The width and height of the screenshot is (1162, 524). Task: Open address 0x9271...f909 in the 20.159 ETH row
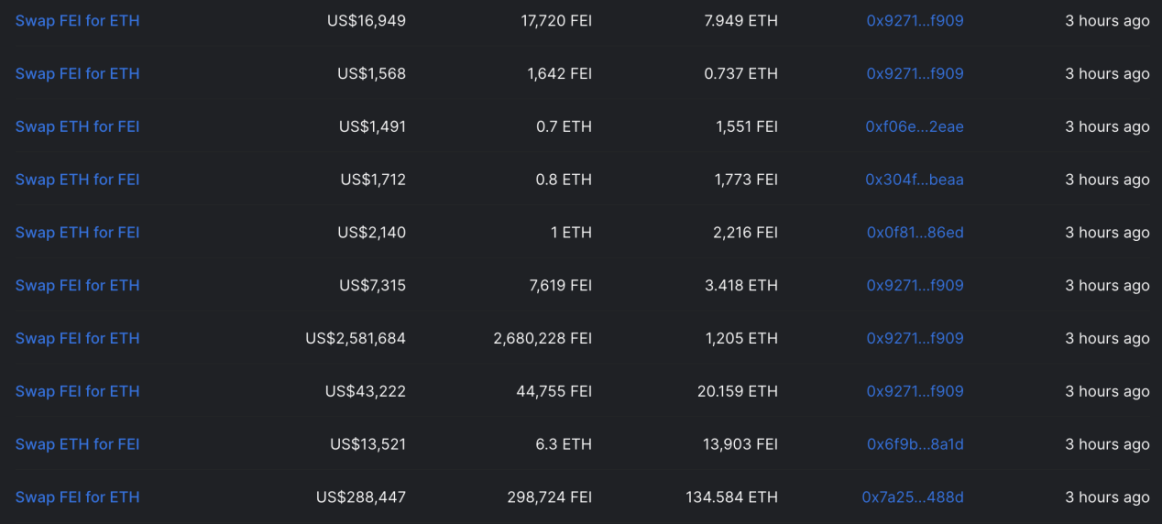pyautogui.click(x=915, y=391)
